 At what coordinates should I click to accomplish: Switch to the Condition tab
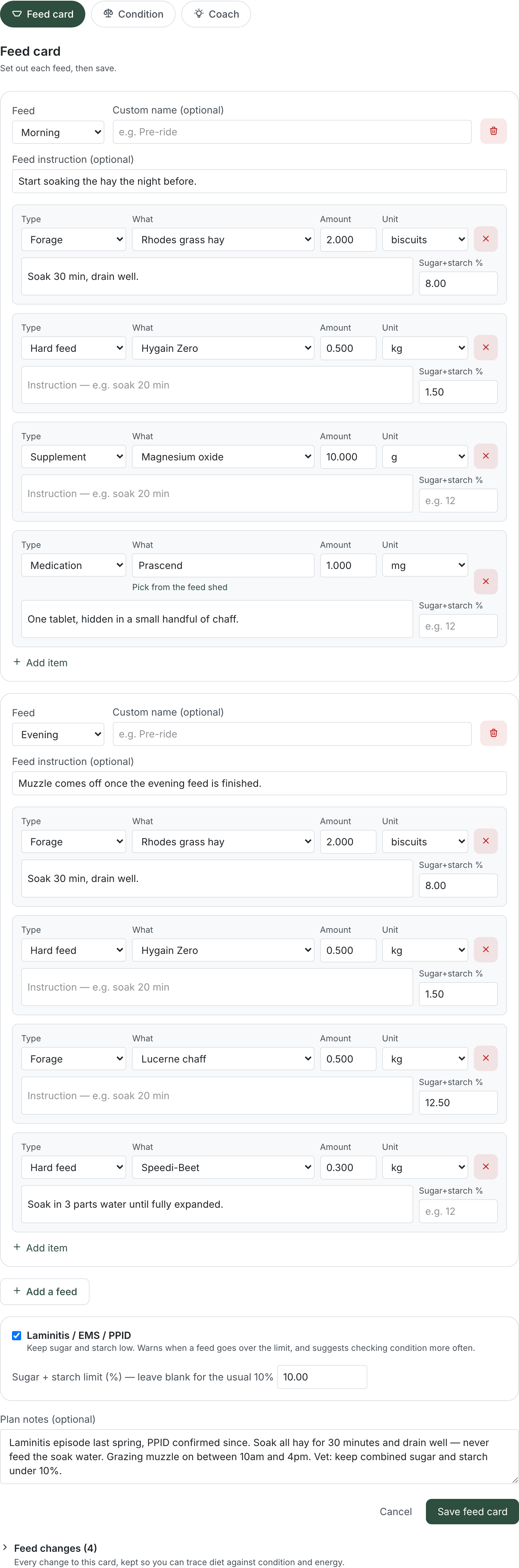pyautogui.click(x=133, y=14)
